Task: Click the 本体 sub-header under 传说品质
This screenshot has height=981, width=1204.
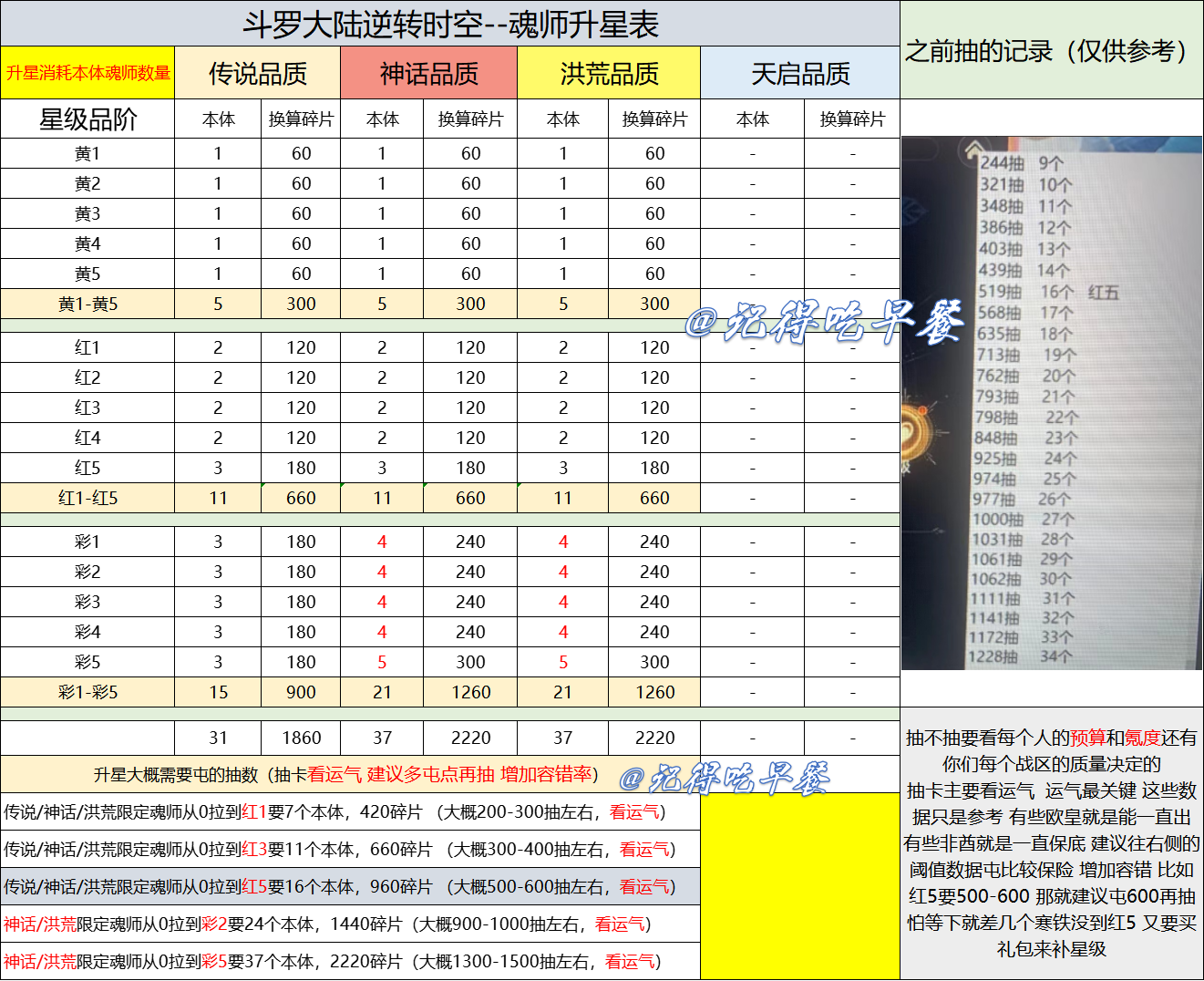Action: tap(218, 119)
